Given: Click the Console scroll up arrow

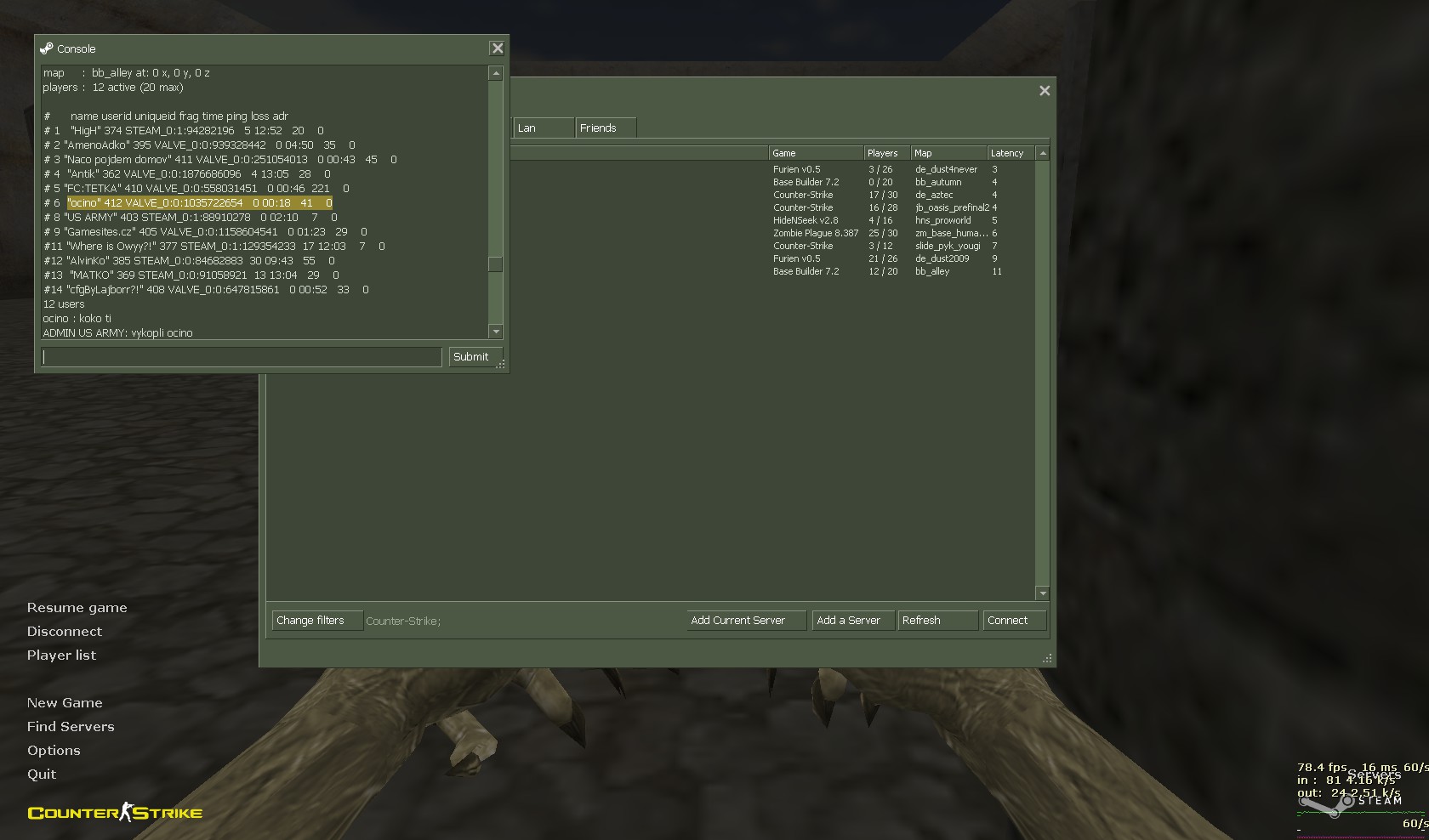Looking at the screenshot, I should tap(496, 74).
